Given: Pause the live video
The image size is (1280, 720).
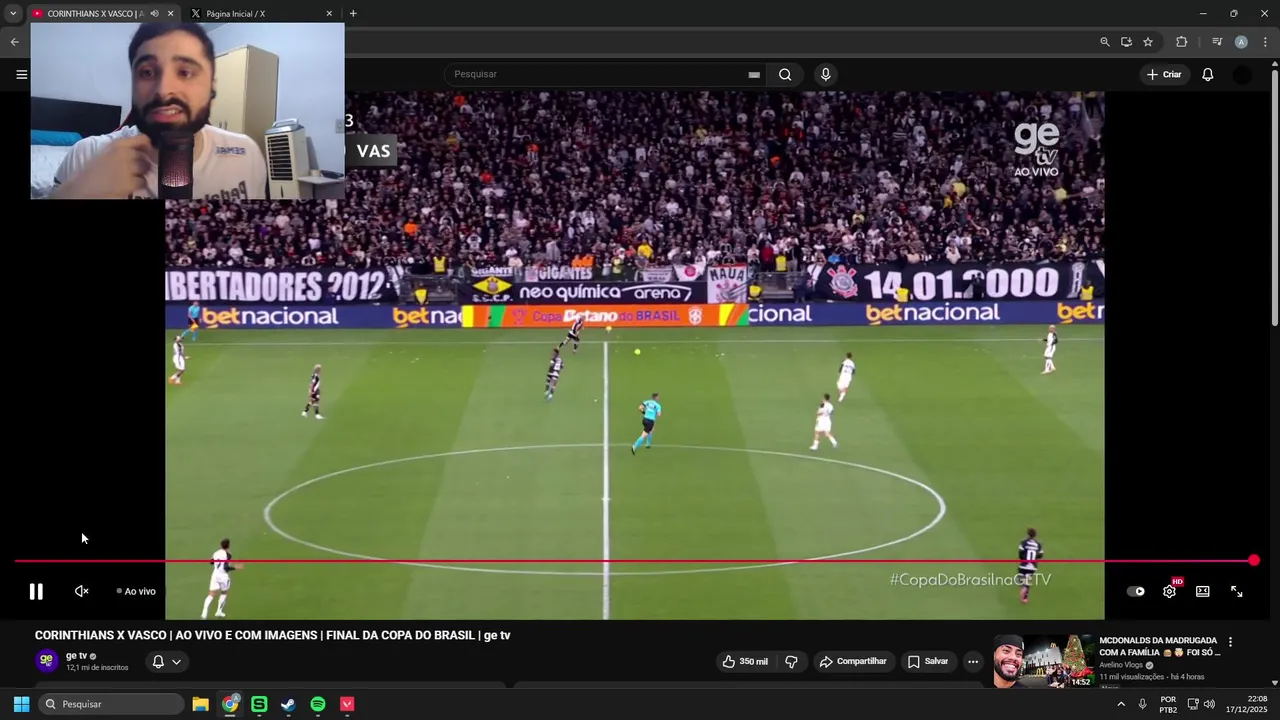Looking at the screenshot, I should [x=36, y=591].
